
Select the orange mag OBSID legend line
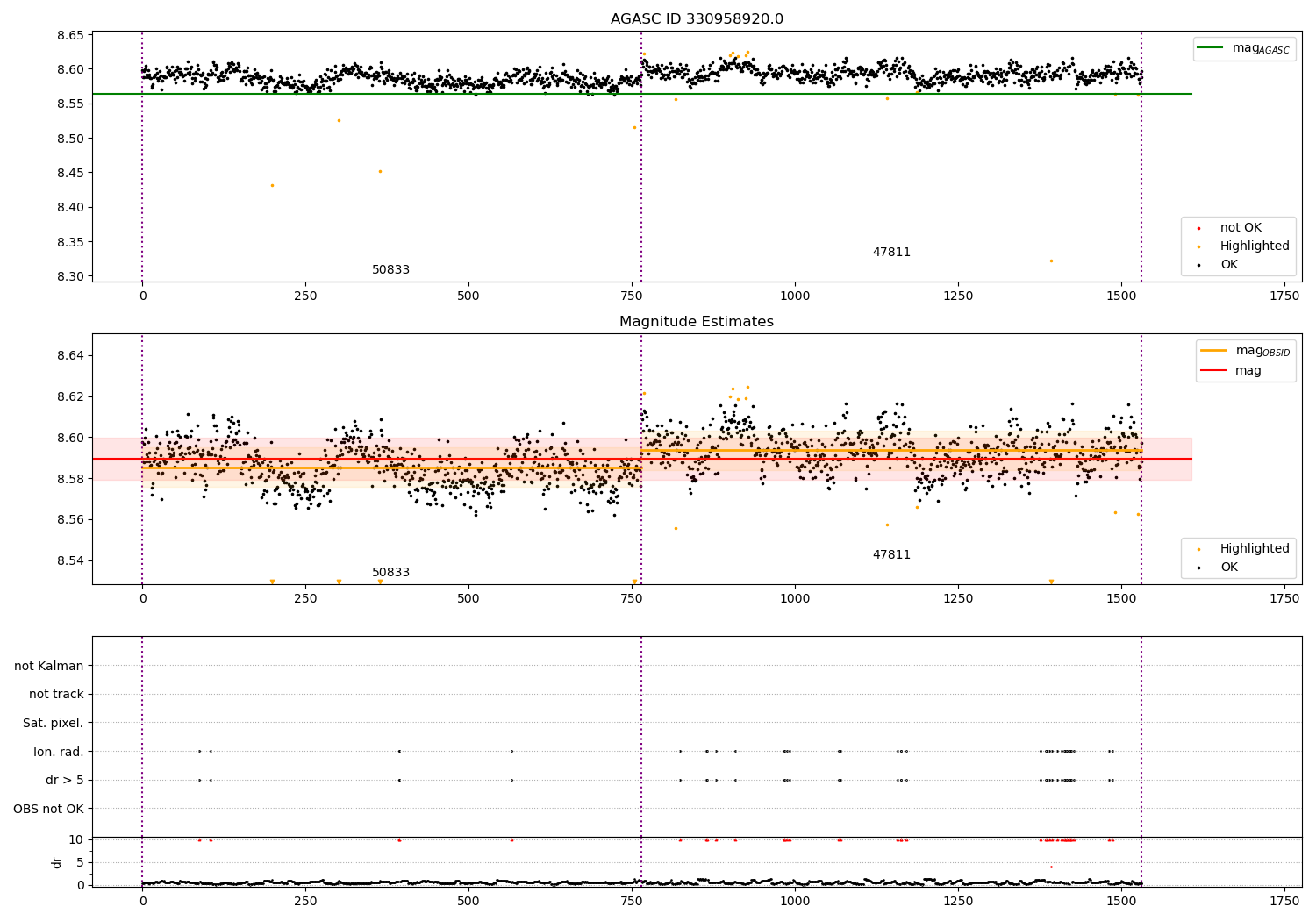(1213, 350)
